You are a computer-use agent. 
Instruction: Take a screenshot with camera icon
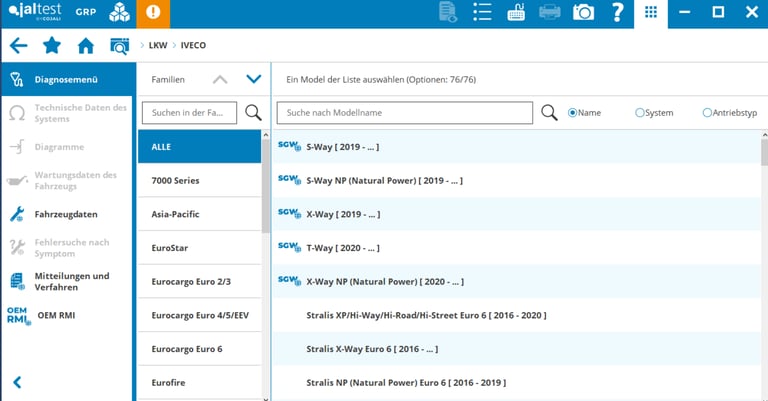click(x=583, y=12)
